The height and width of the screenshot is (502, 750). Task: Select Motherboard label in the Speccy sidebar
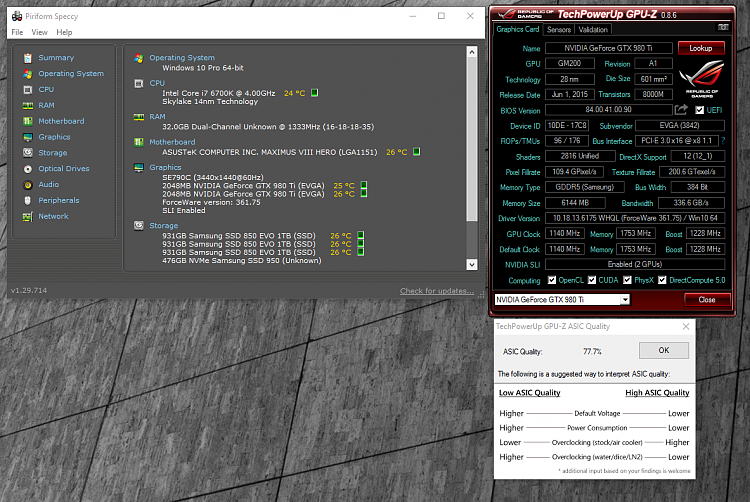coord(61,121)
